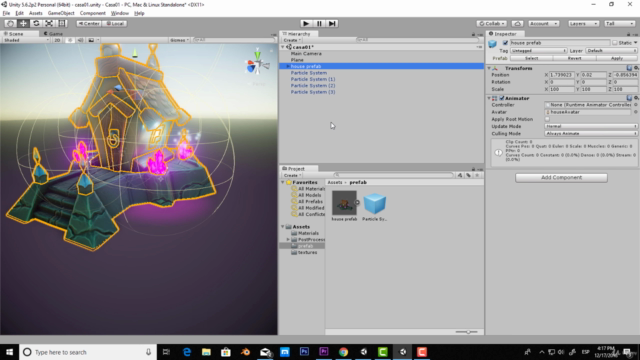Viewport: 640px width, 360px height.
Task: Click the prefab Apply button
Action: pos(616,58)
